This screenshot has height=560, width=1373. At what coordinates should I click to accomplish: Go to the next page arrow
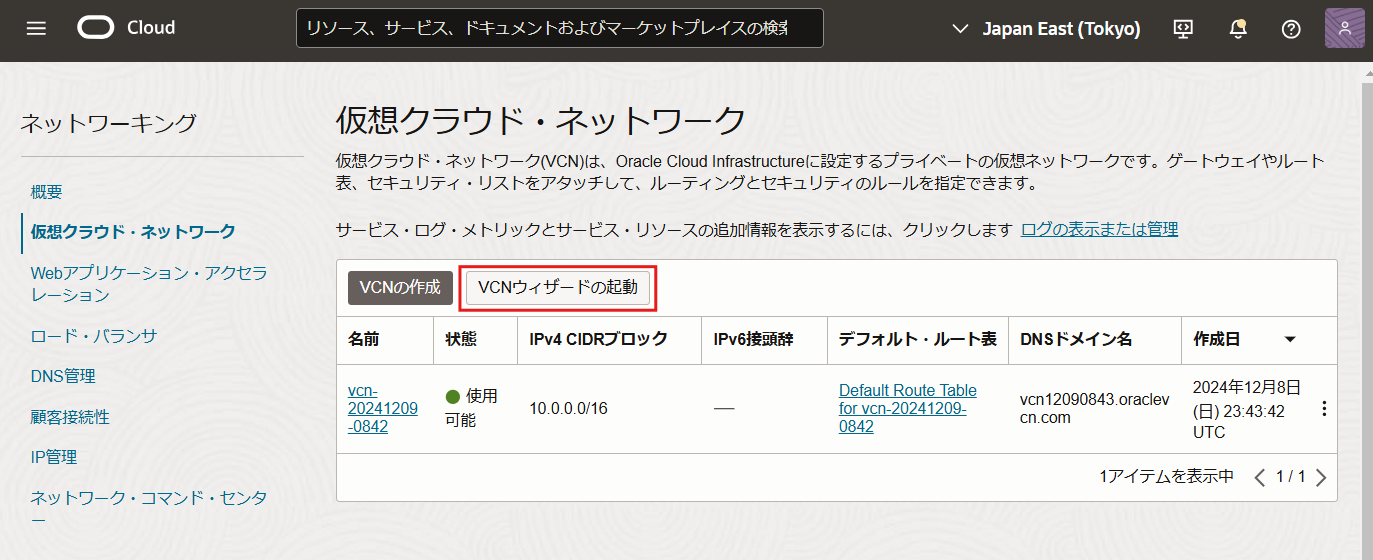(1321, 477)
